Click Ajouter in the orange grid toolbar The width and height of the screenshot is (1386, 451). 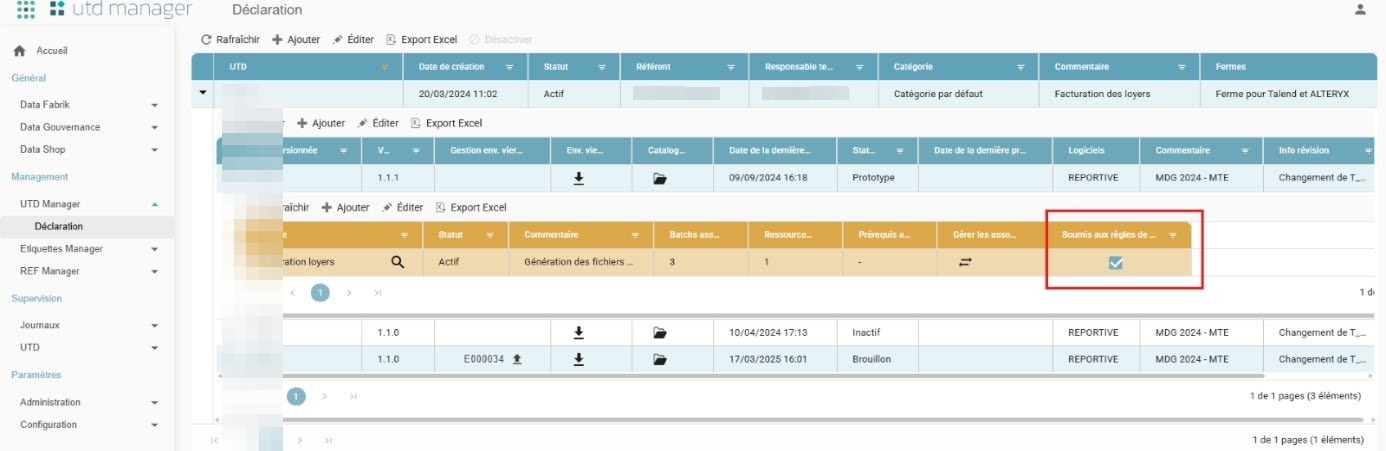345,207
